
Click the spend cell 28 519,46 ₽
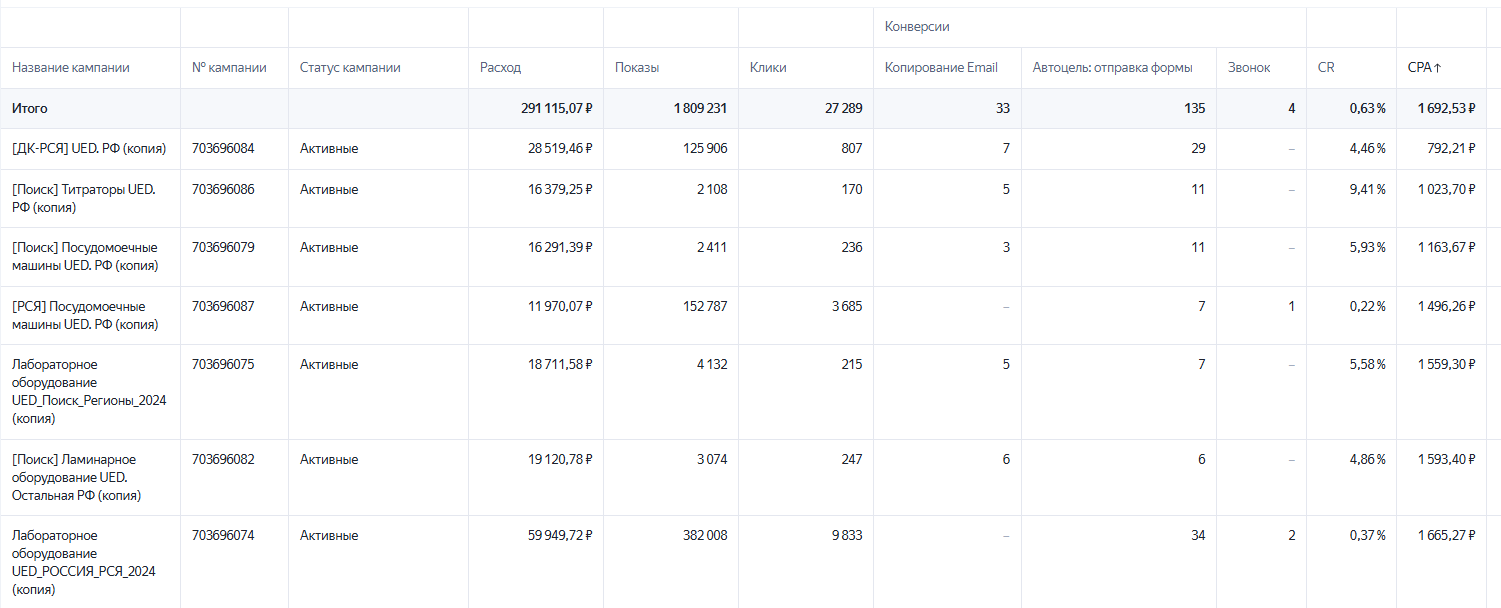(560, 149)
